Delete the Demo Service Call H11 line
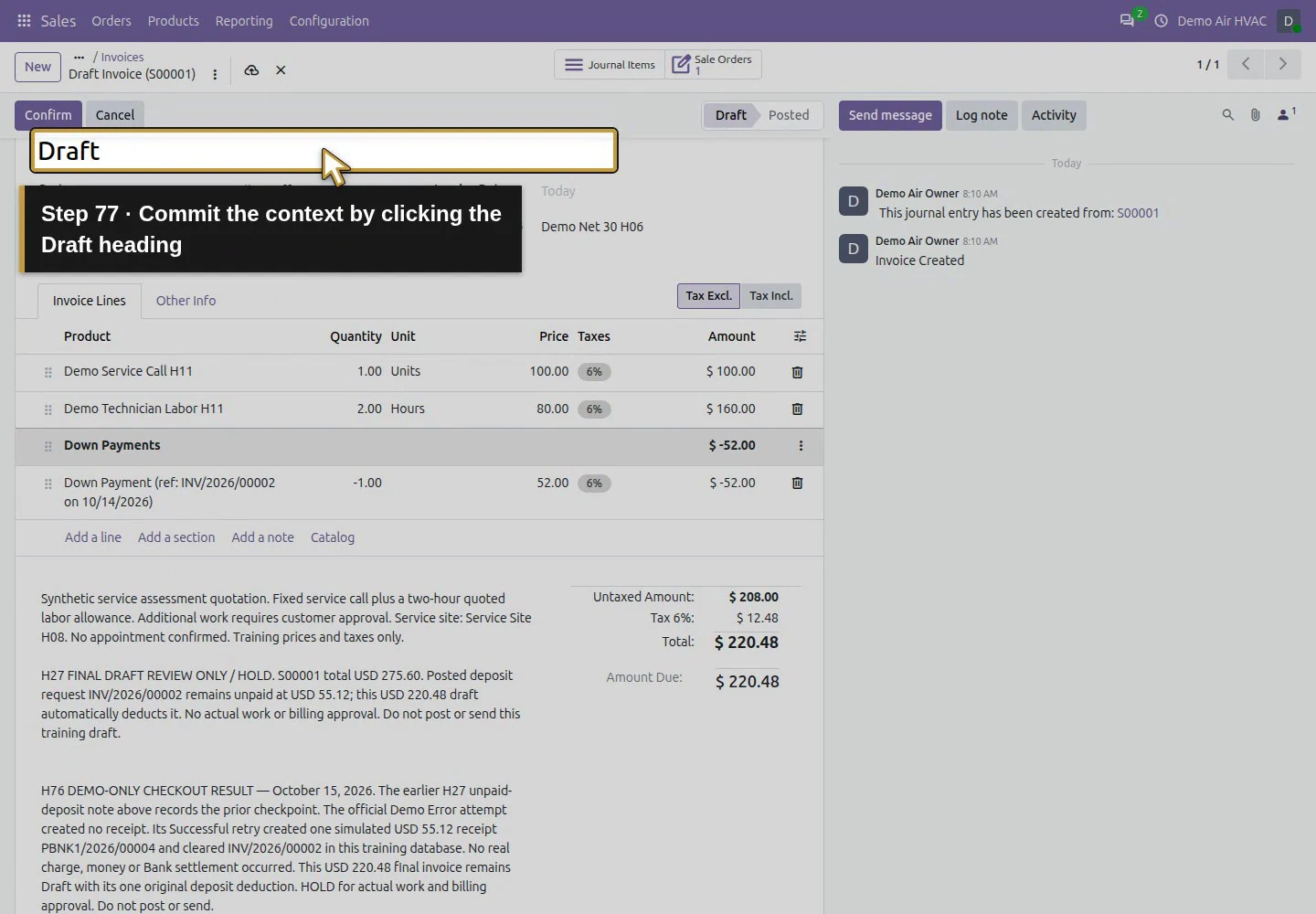 click(x=797, y=372)
